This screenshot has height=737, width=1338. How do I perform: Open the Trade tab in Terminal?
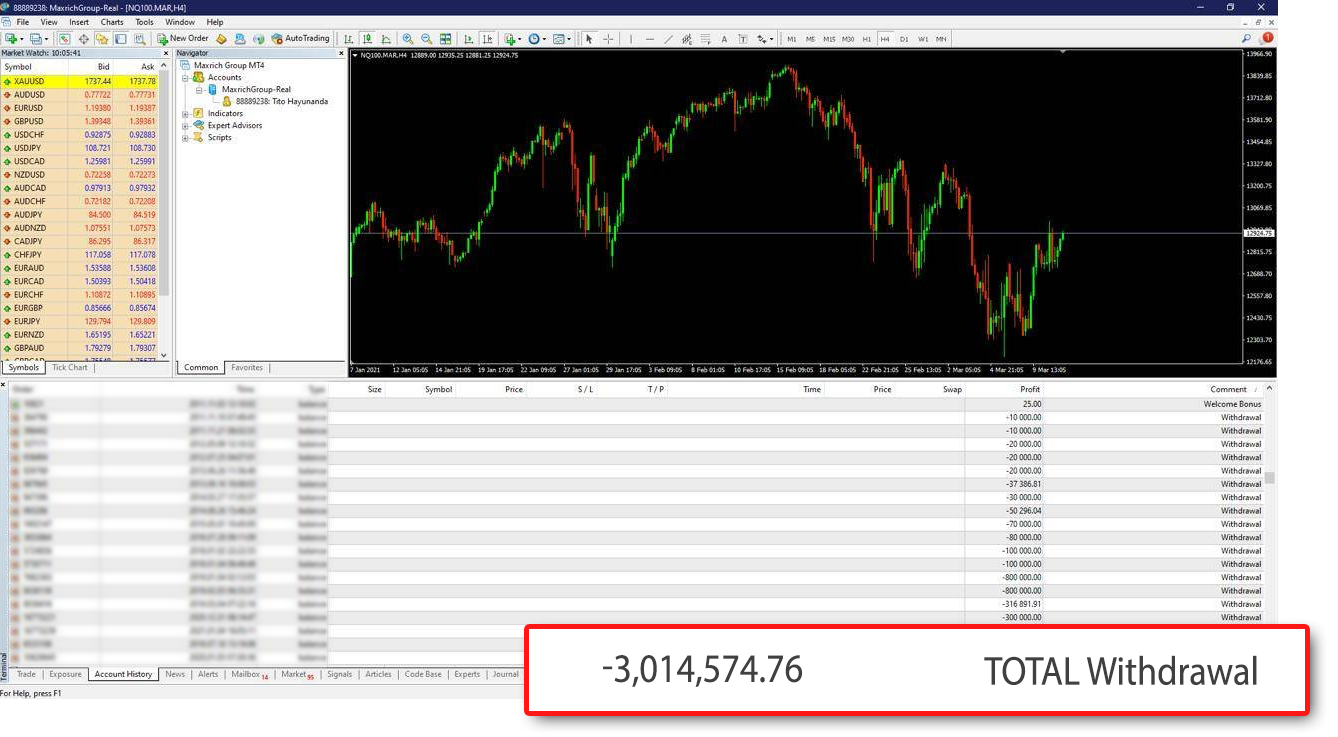[26, 674]
